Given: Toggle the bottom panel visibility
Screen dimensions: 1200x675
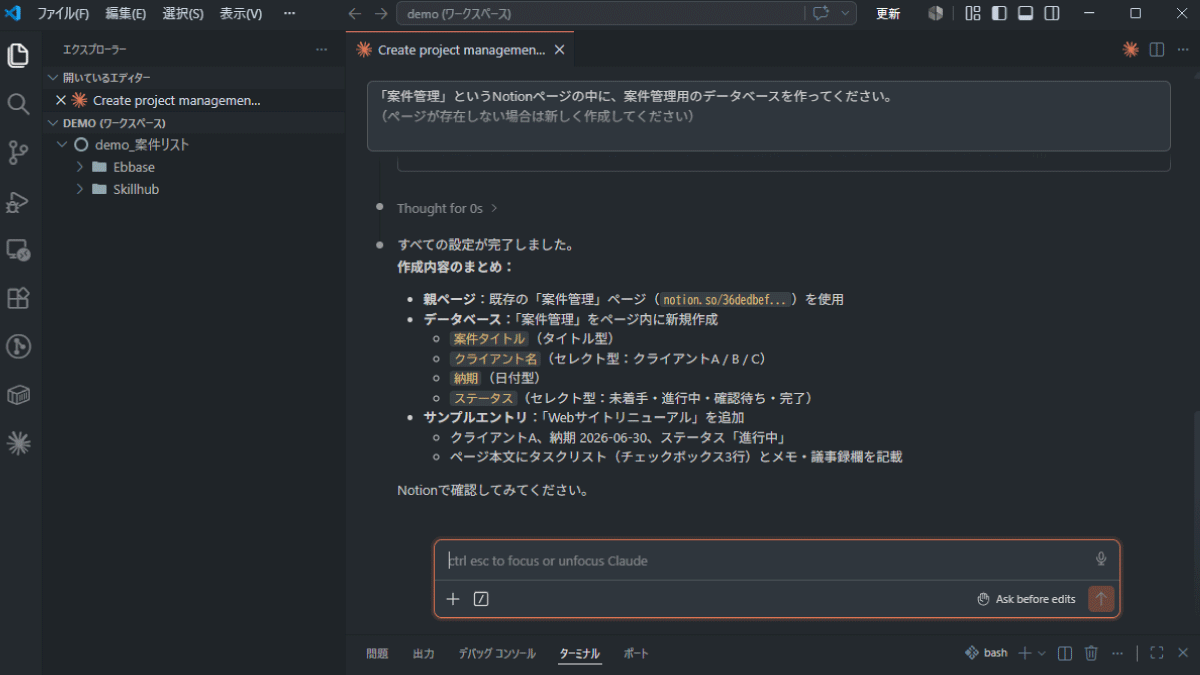Looking at the screenshot, I should tap(1025, 14).
